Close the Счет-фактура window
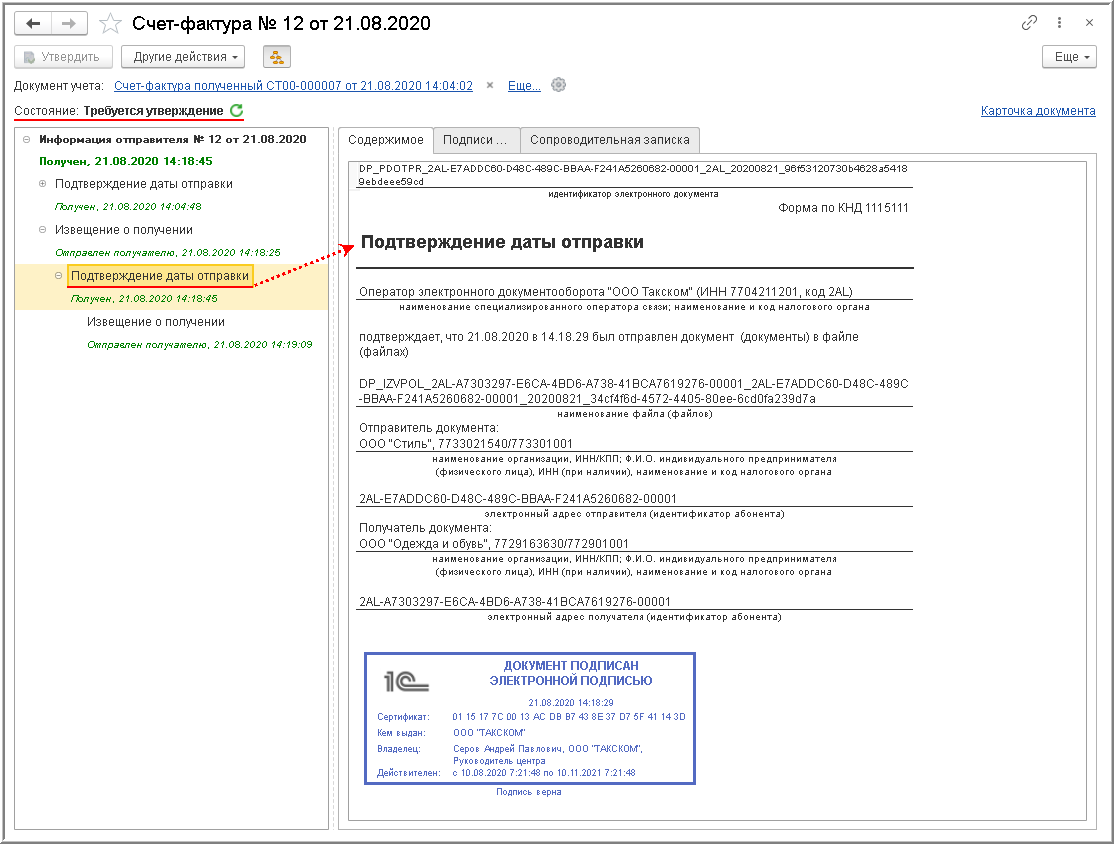 (x=1089, y=23)
